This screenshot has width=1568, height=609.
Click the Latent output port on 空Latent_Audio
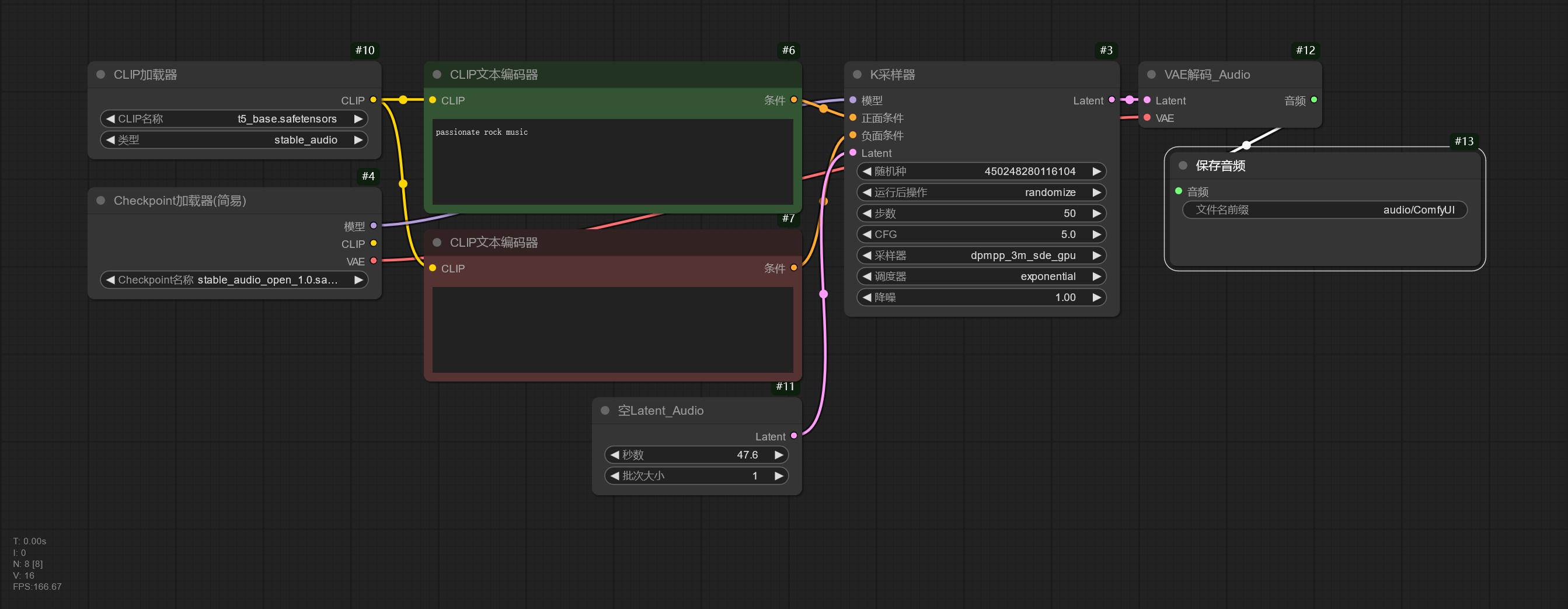pyautogui.click(x=794, y=436)
